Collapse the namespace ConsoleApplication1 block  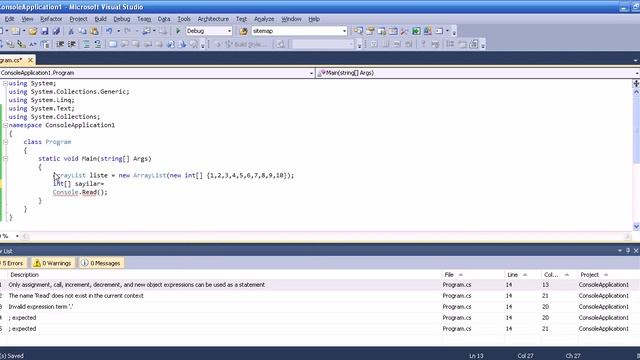(x=5, y=125)
